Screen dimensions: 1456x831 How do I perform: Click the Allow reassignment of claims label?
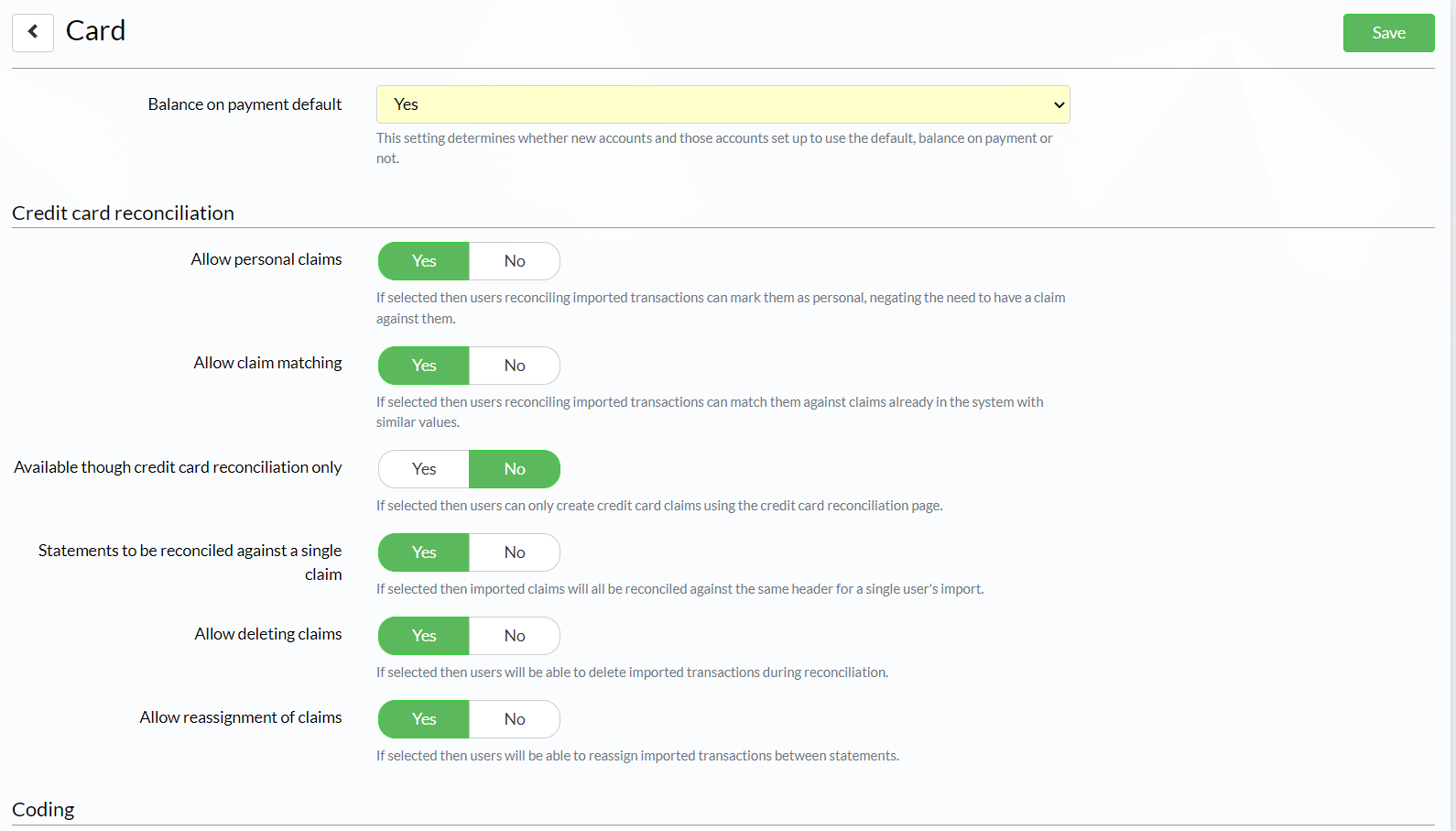tap(241, 717)
